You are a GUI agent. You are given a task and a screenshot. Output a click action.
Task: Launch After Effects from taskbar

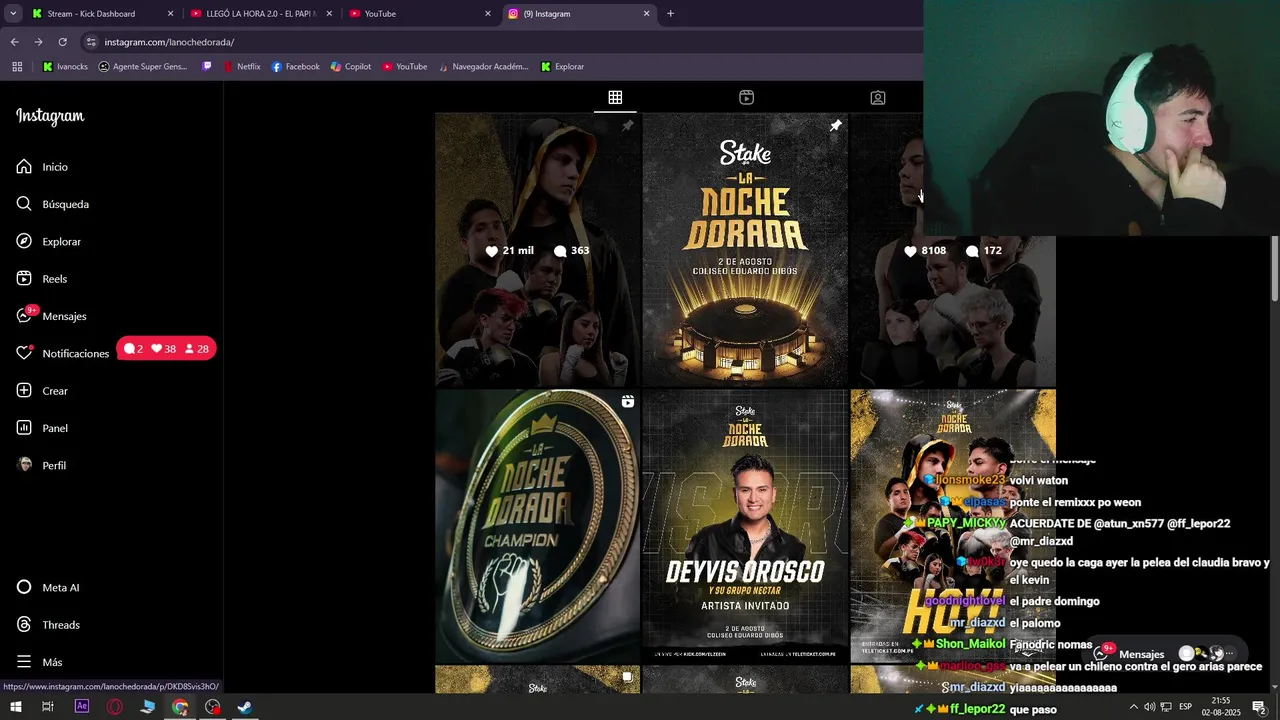[82, 707]
